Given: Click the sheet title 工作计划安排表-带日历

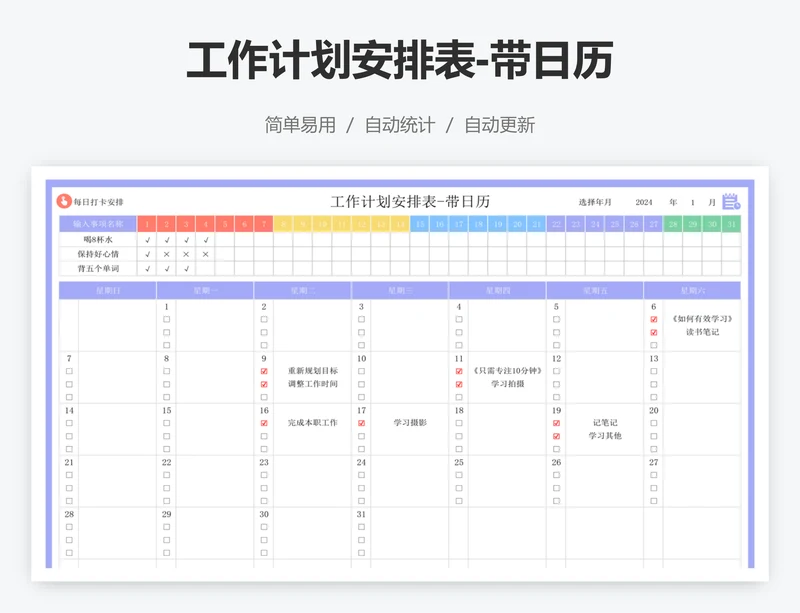Looking at the screenshot, I should (410, 202).
